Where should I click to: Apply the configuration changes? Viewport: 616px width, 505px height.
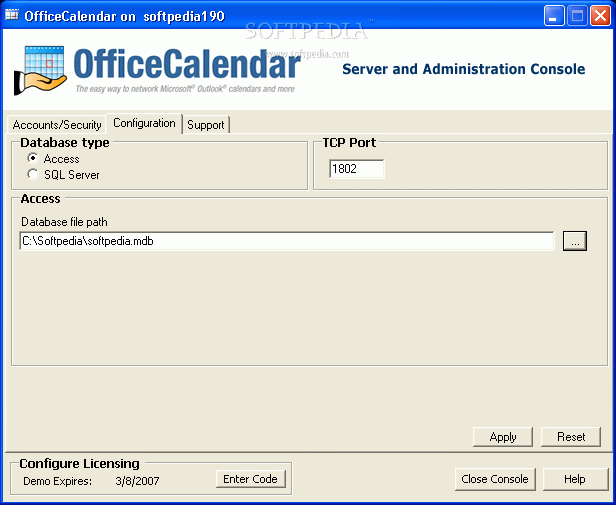click(x=503, y=437)
